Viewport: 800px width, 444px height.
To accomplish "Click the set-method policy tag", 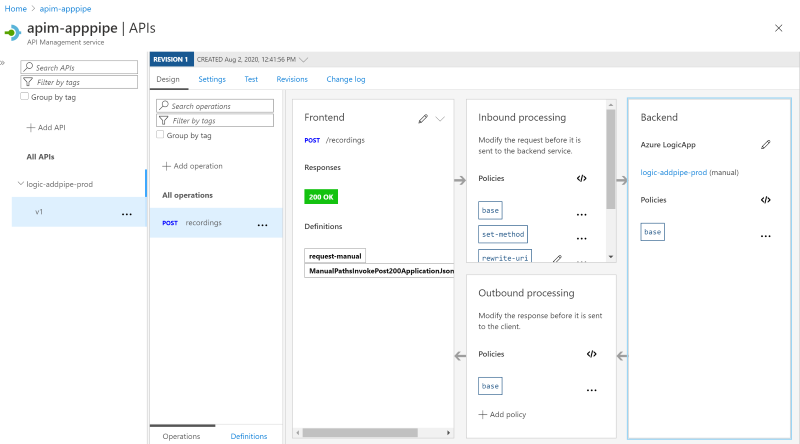I will [x=503, y=234].
